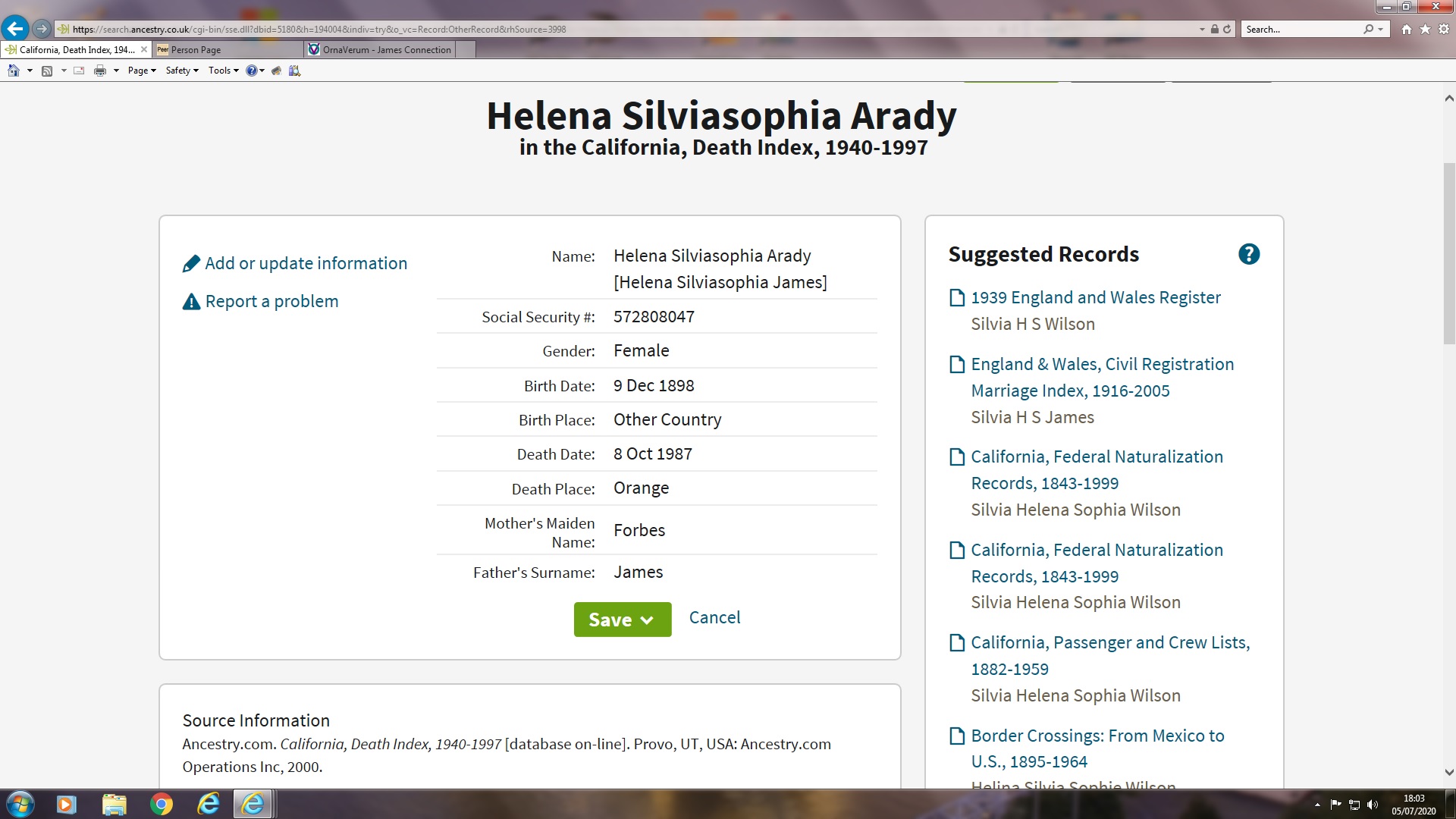The image size is (1456, 819).
Task: Click the vertical page scrollbar thumb
Action: pos(1448,254)
